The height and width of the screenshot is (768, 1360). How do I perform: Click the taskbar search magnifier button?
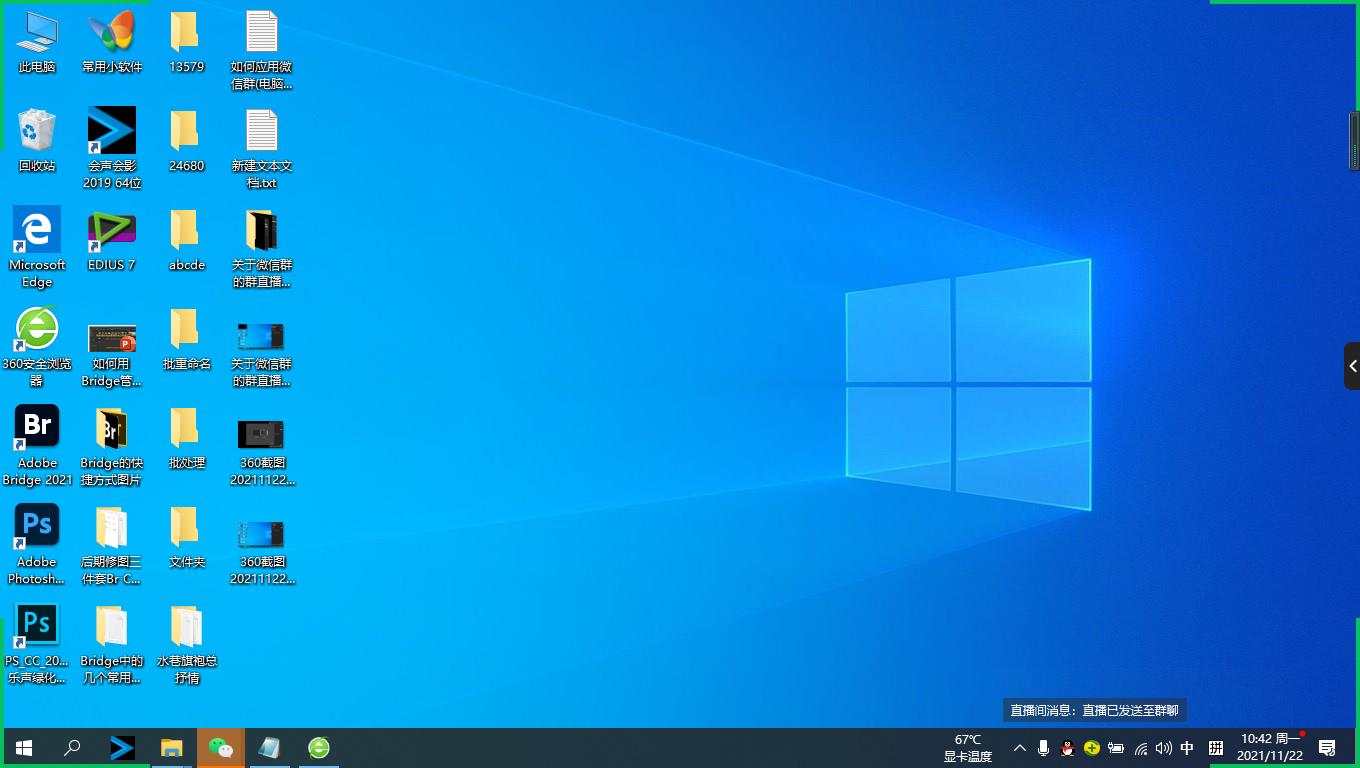pyautogui.click(x=72, y=747)
